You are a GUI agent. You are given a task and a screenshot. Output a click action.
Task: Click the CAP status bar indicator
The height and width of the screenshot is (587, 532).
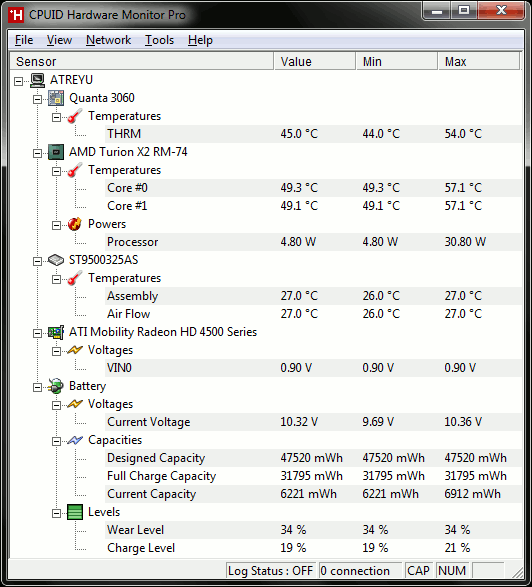click(x=419, y=571)
